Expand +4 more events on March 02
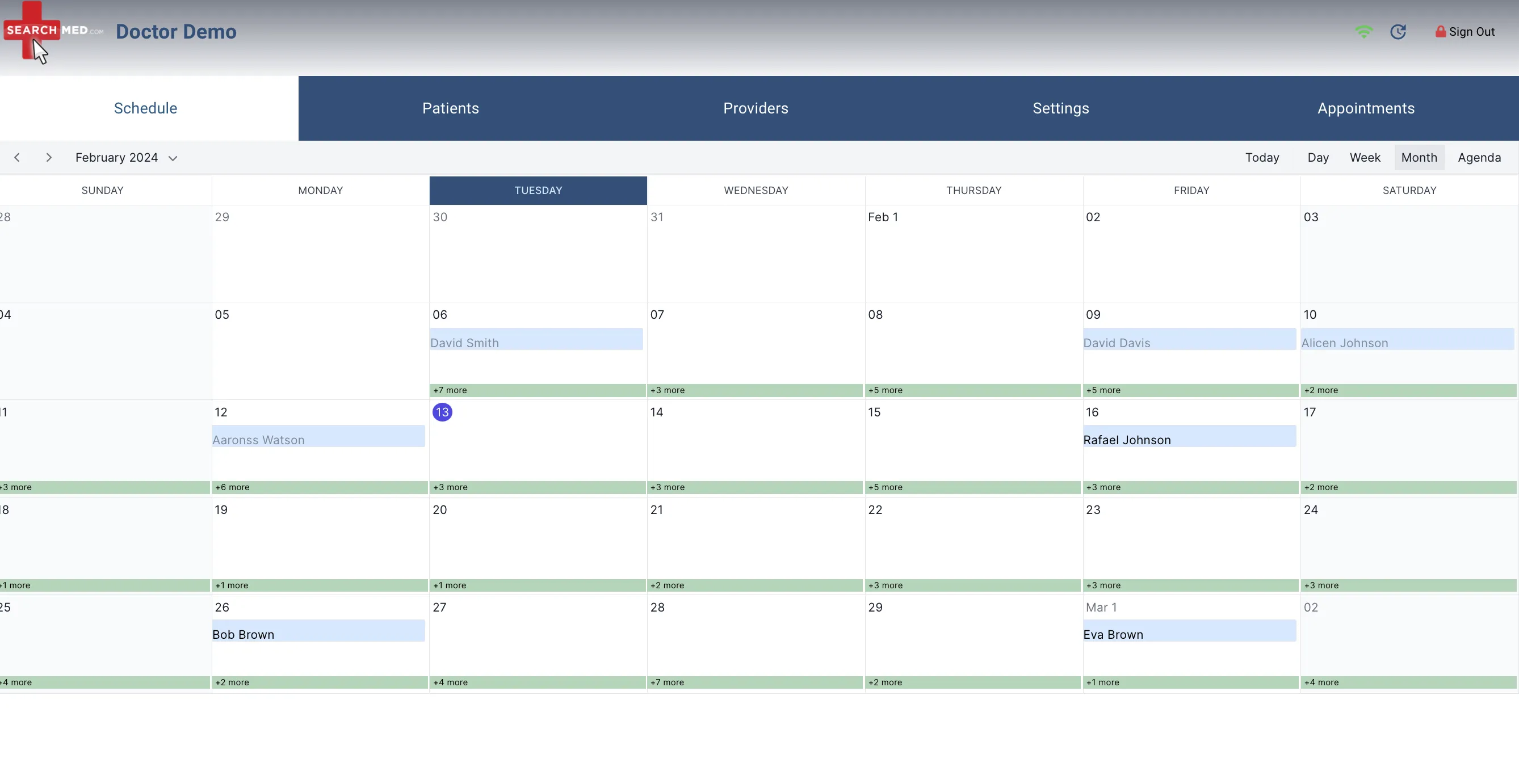Image resolution: width=1519 pixels, height=784 pixels. [x=1409, y=682]
